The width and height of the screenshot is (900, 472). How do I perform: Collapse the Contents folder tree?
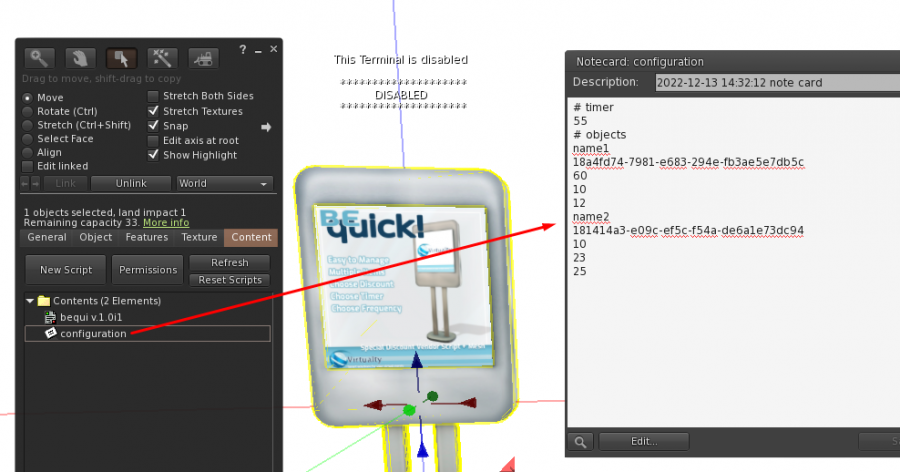[30, 301]
